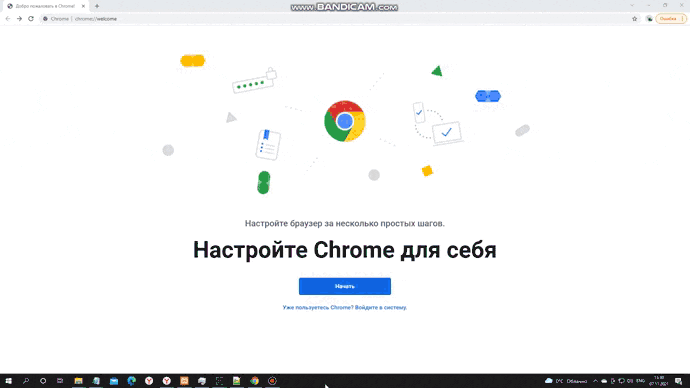Open the clock and date flyout
Viewport: 690px width, 388px height.
coord(659,381)
